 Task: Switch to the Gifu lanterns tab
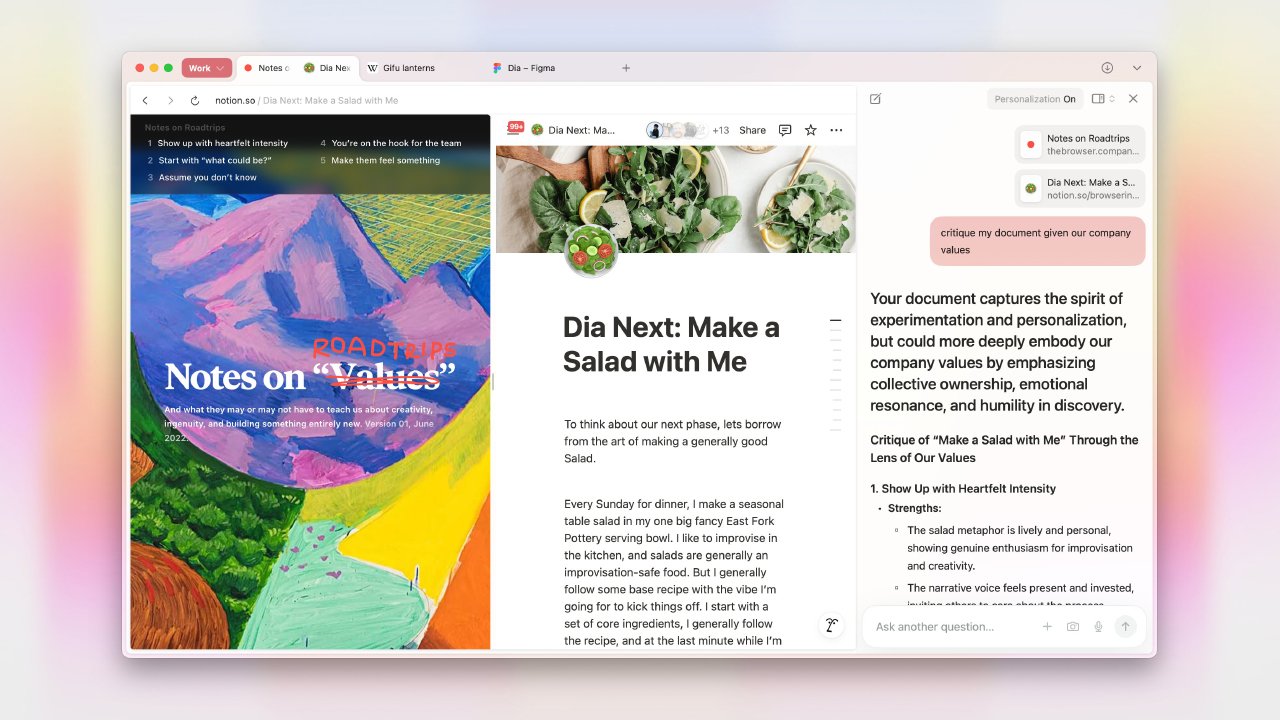(408, 68)
